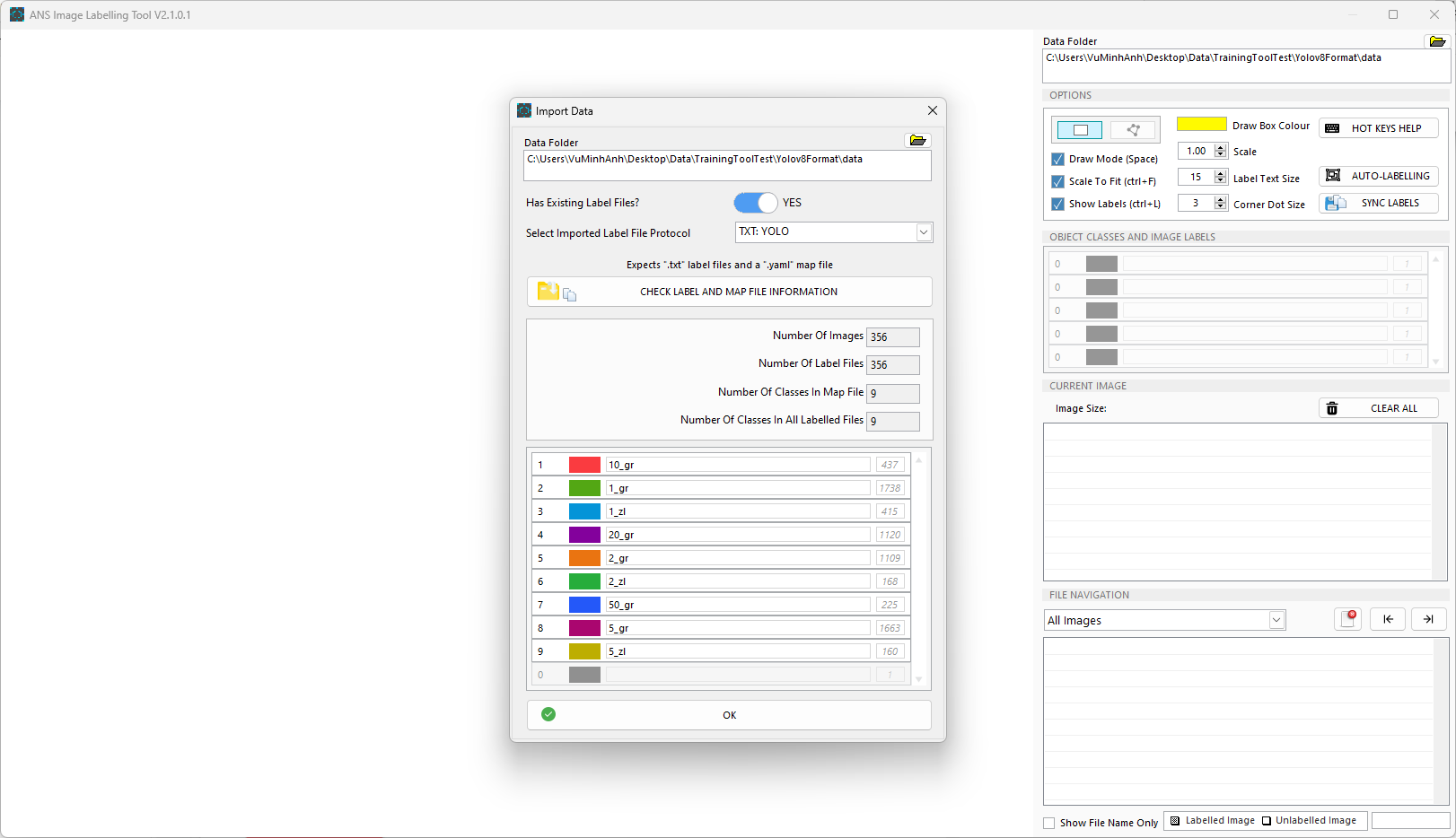The width and height of the screenshot is (1456, 838).
Task: Open main Data Folder browse icon
Action: pyautogui.click(x=1436, y=41)
